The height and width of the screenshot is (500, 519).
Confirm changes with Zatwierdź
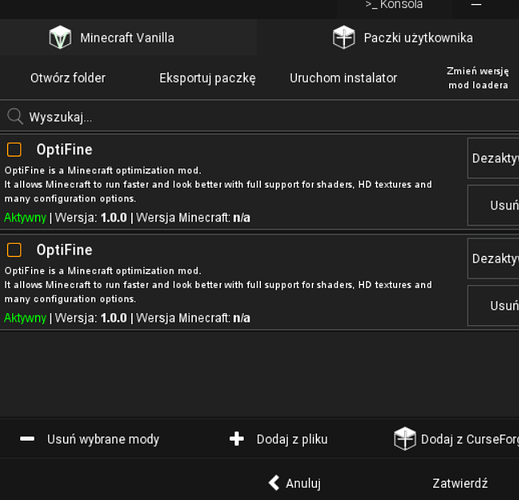click(x=460, y=483)
